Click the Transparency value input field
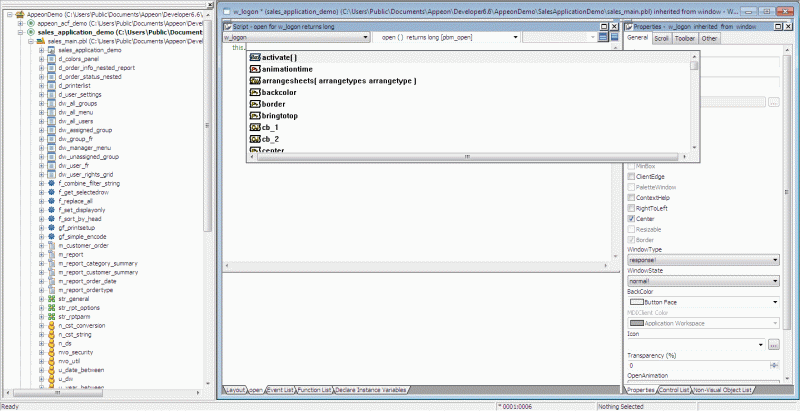This screenshot has width=800, height=411. pos(697,366)
